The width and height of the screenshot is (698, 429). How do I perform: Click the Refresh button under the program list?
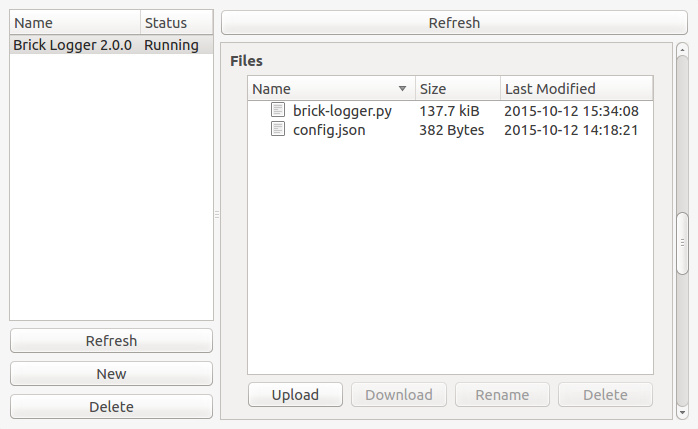(x=111, y=341)
